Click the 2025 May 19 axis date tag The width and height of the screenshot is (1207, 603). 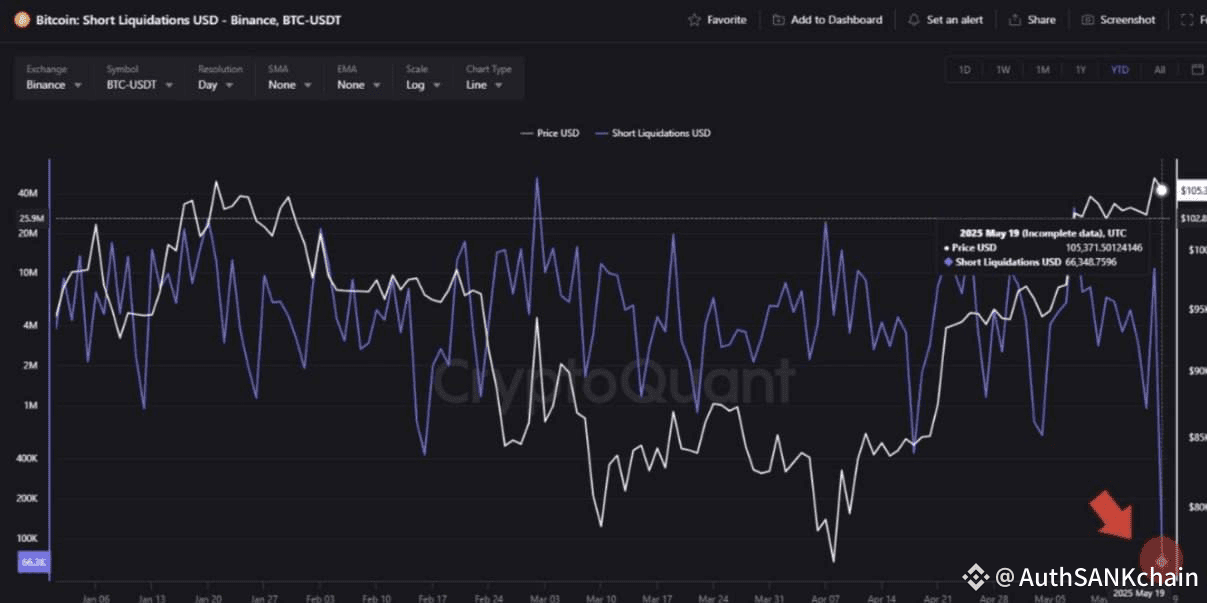coord(1138,592)
